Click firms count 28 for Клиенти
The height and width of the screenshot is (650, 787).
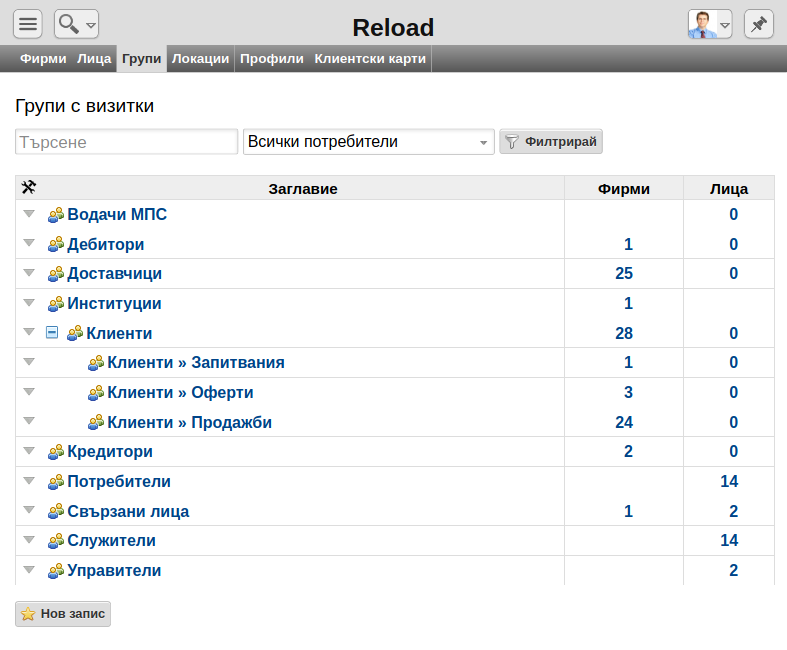[x=624, y=333]
